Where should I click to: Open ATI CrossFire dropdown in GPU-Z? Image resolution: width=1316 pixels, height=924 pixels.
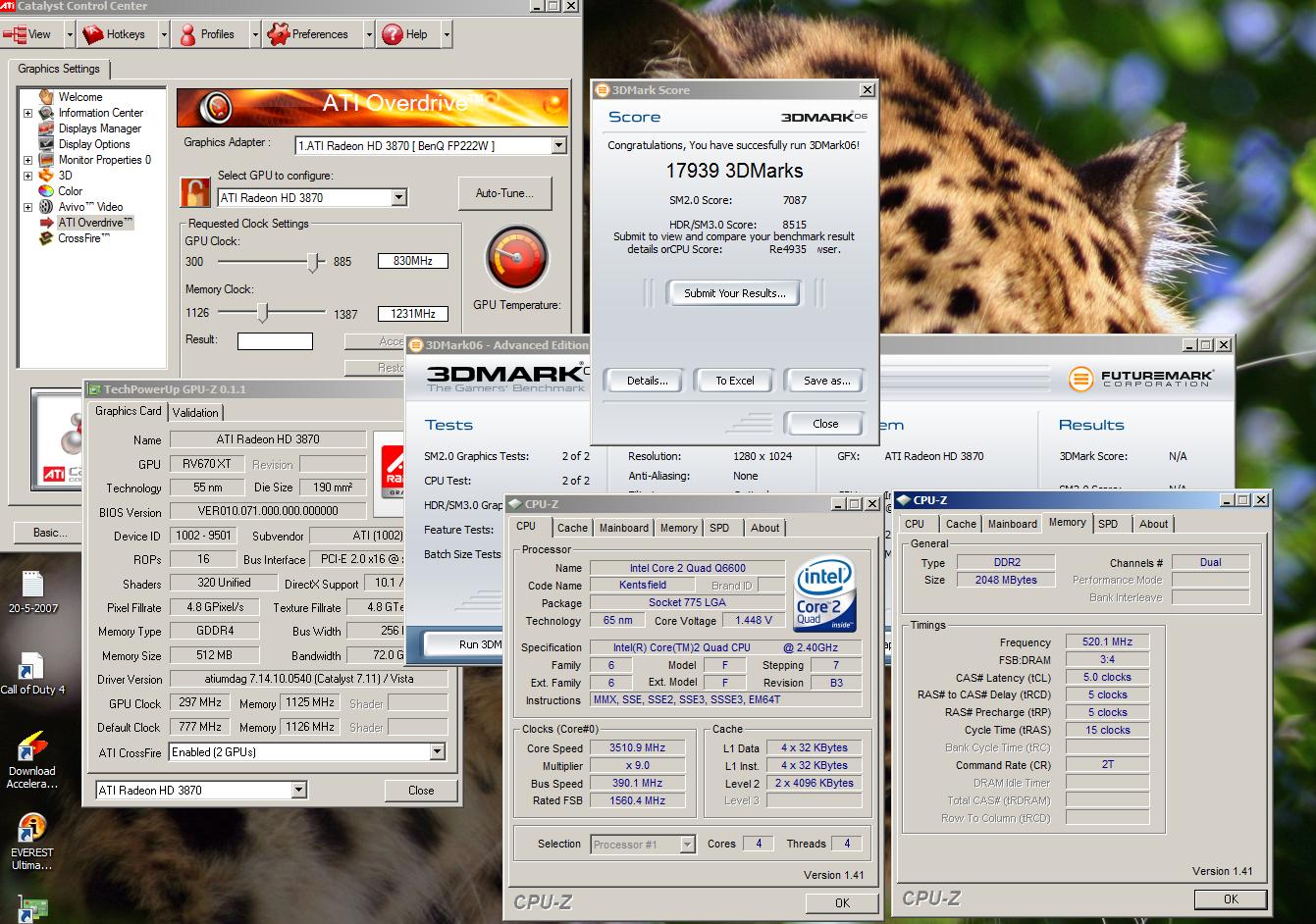438,752
